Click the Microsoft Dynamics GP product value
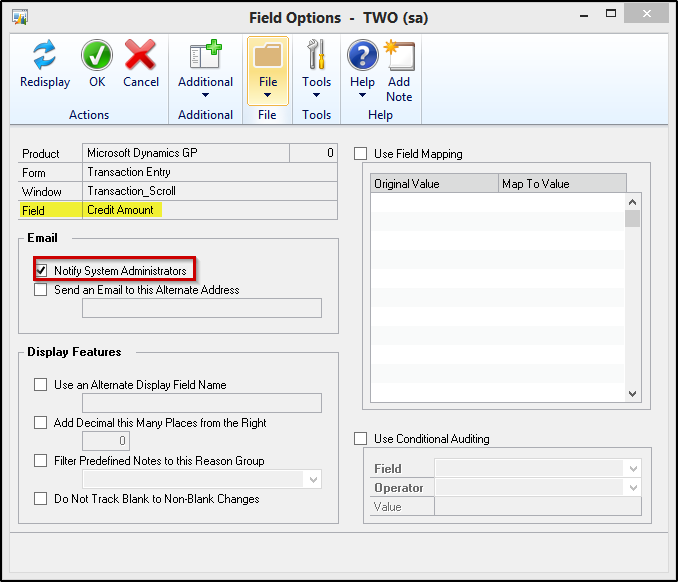 point(142,153)
